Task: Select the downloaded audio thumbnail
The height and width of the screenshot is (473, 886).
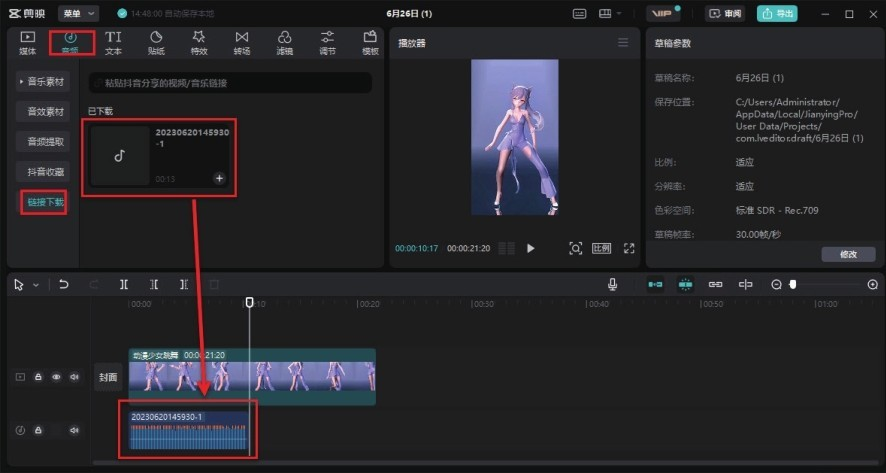Action: (x=120, y=155)
